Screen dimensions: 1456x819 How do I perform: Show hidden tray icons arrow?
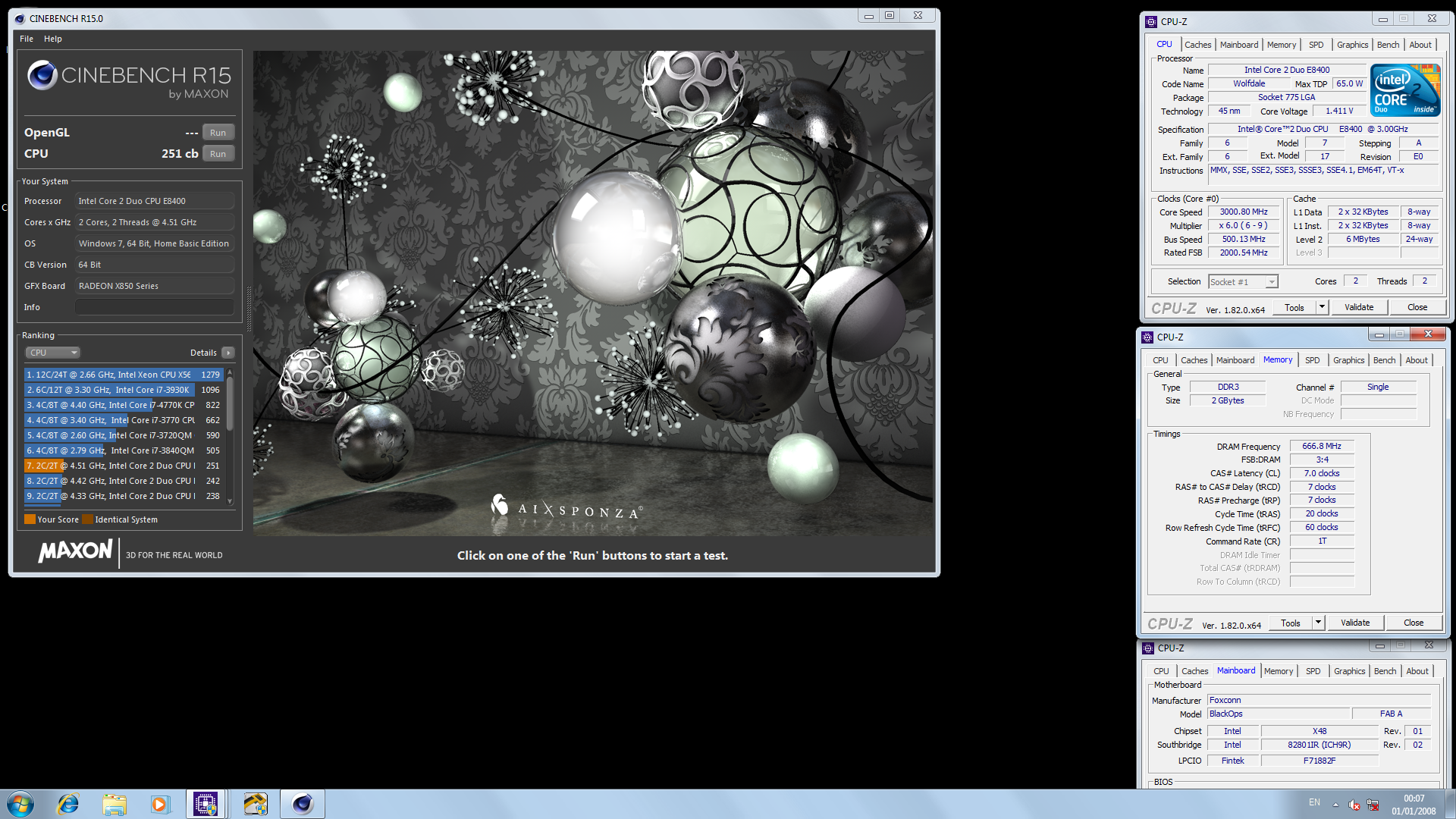click(x=1336, y=805)
